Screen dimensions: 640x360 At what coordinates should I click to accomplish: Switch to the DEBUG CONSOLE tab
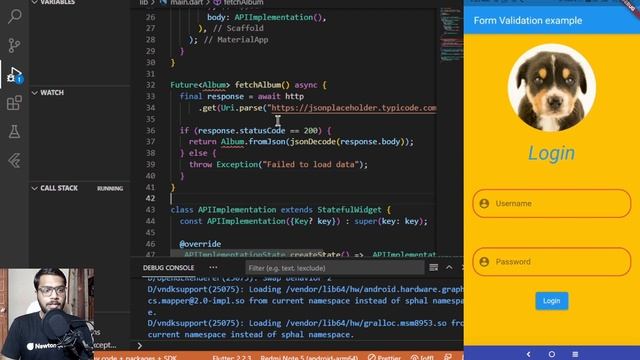click(168, 268)
